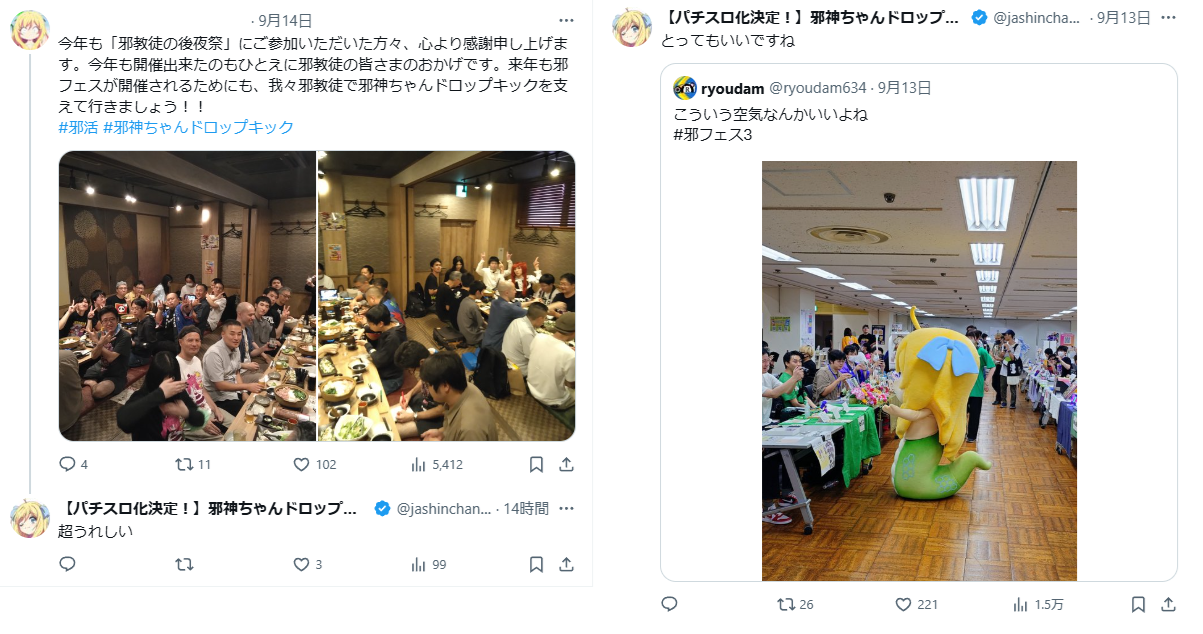The width and height of the screenshot is (1203, 634).
Task: Like the 超うれしい reply with 3 likes
Action: pyautogui.click(x=301, y=564)
